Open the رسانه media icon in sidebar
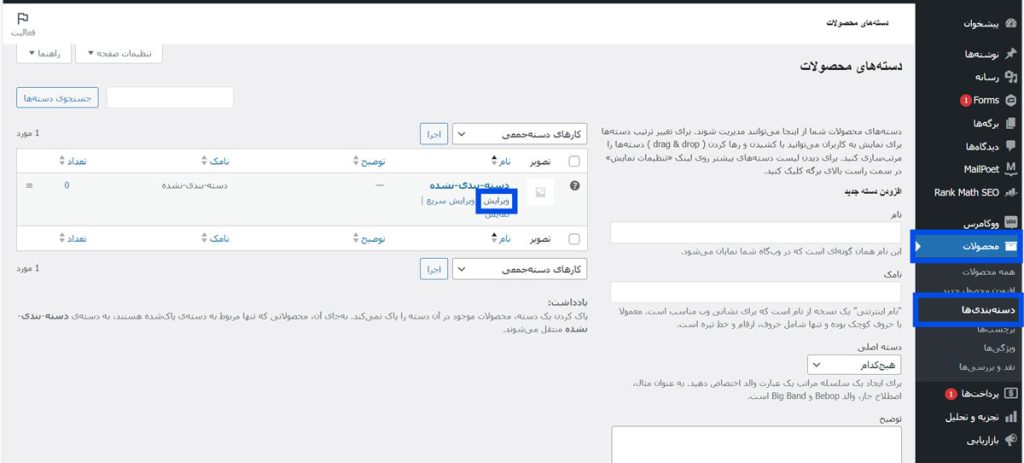 coord(1011,77)
